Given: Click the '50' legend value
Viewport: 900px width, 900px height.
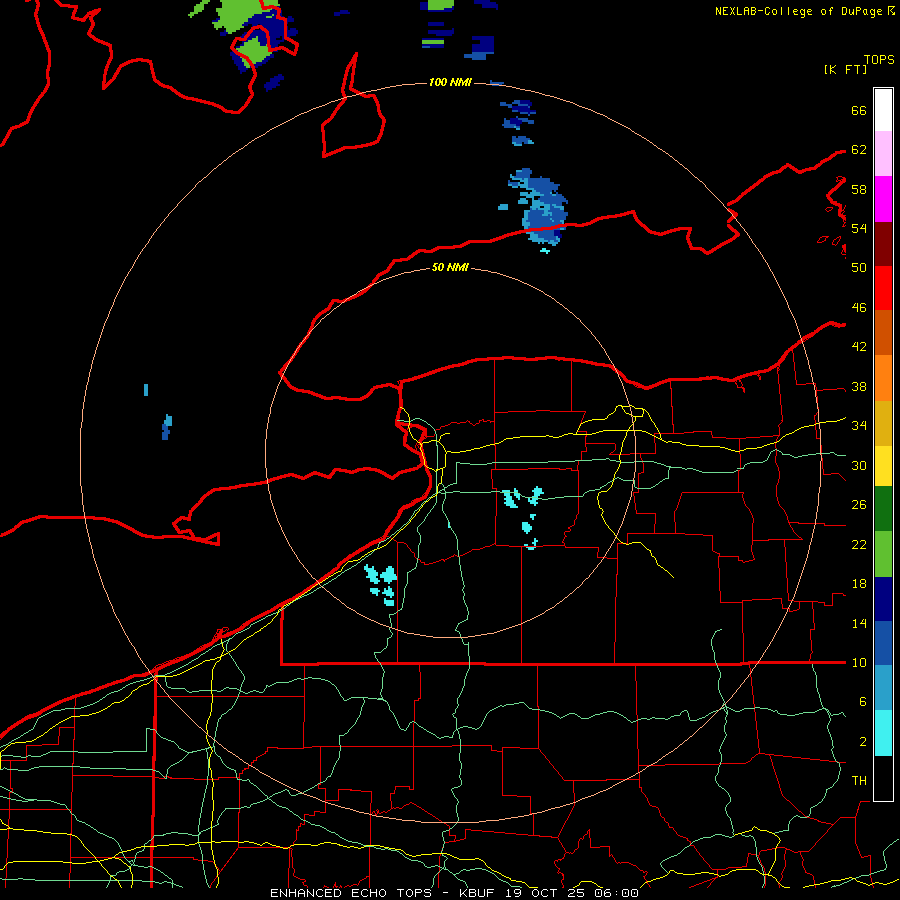Looking at the screenshot, I should coord(859,267).
